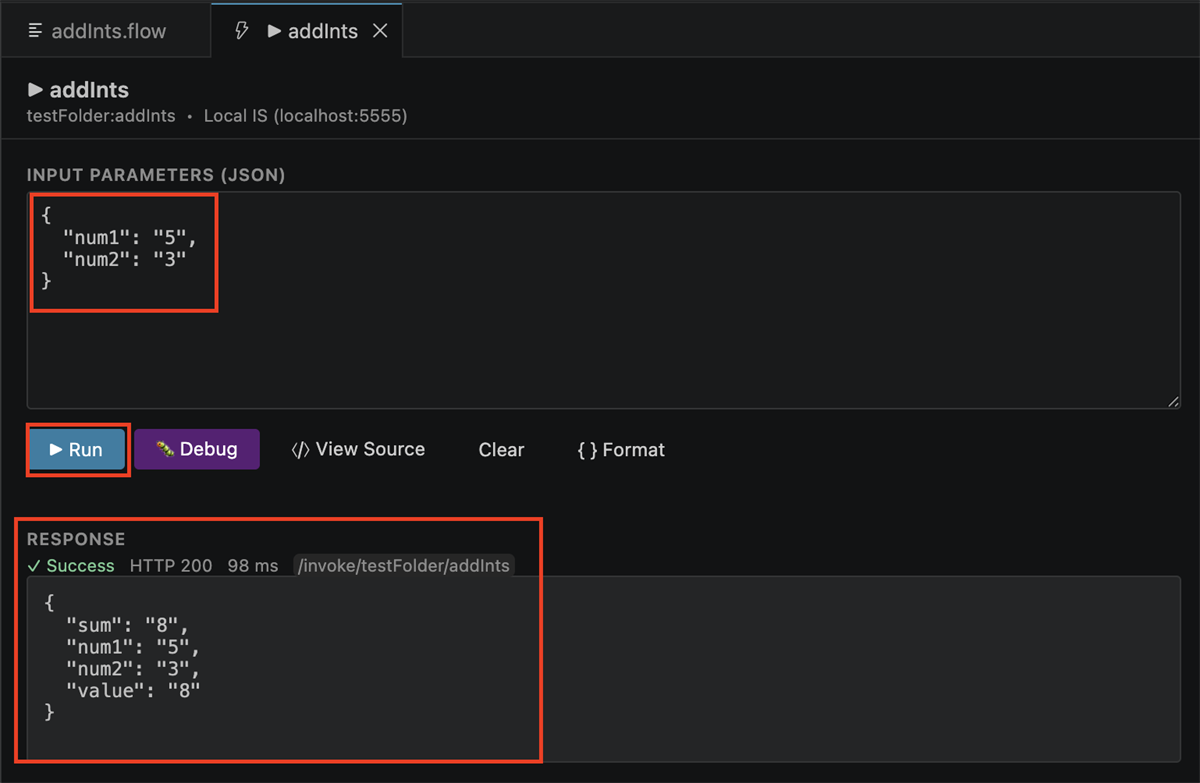Format the JSON input
The width and height of the screenshot is (1200, 783).
tap(621, 450)
